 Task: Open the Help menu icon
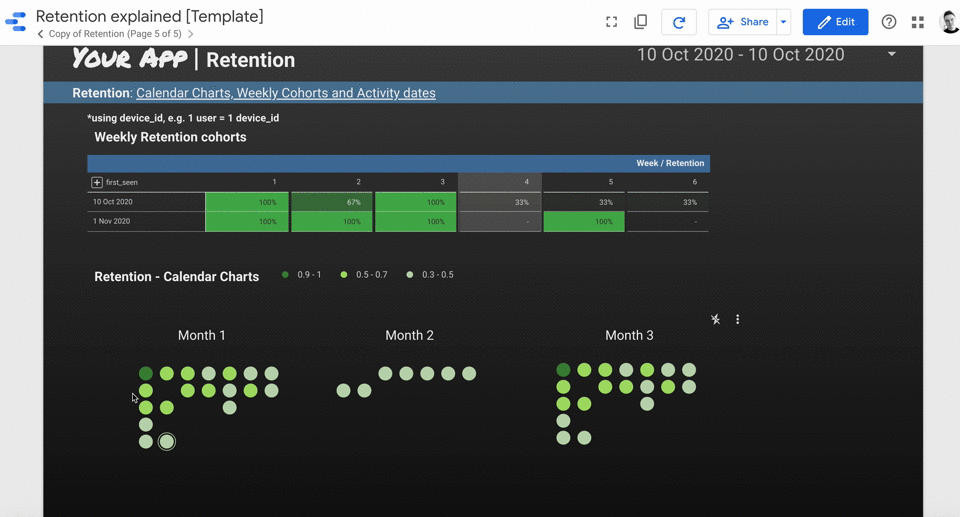(x=888, y=22)
